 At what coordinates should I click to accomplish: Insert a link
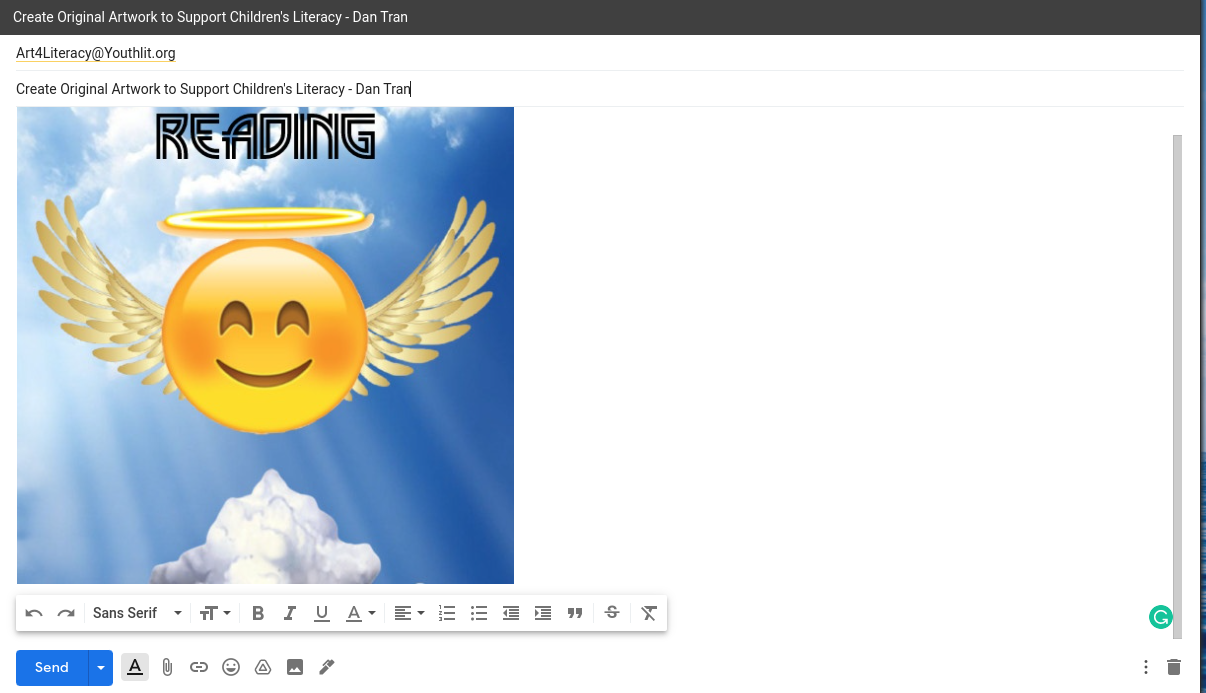coord(199,667)
